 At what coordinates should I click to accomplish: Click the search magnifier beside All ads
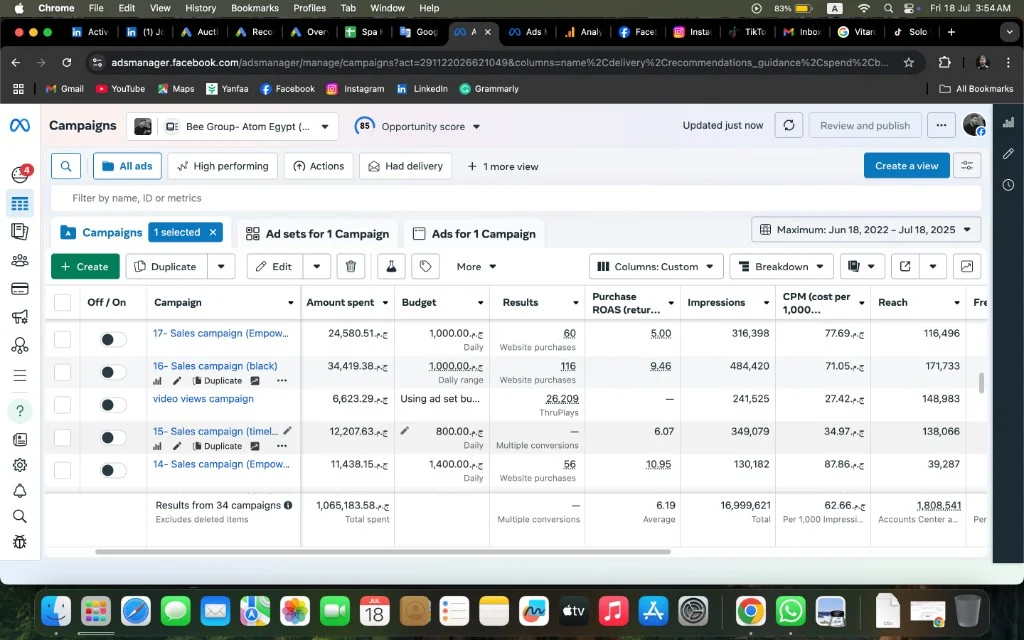pos(66,166)
